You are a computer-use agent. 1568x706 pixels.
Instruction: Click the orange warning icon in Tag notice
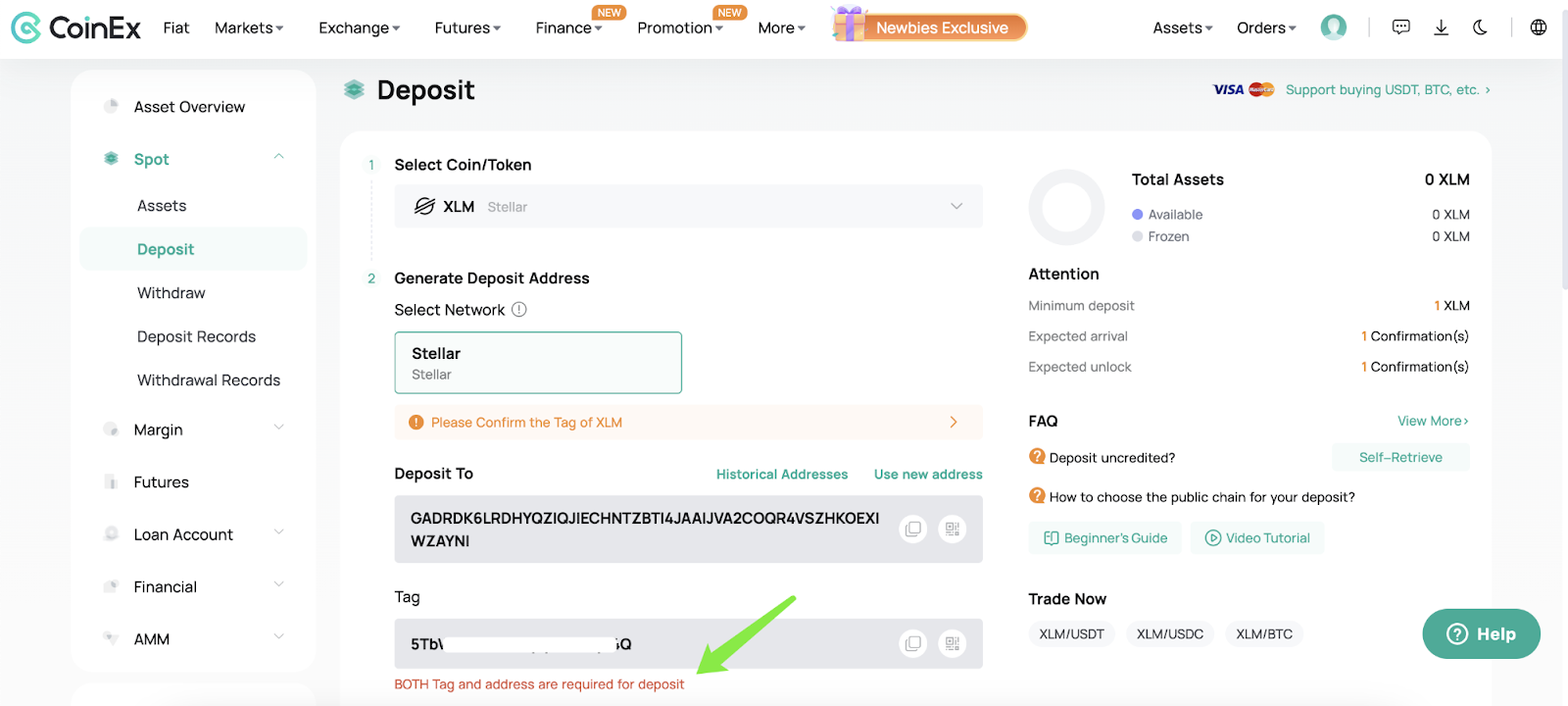pos(416,423)
